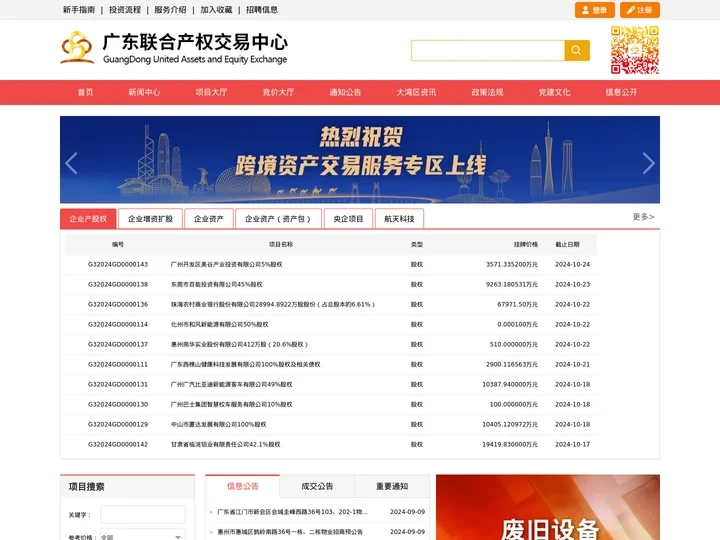Switch to 企业资产 tab

(209, 219)
